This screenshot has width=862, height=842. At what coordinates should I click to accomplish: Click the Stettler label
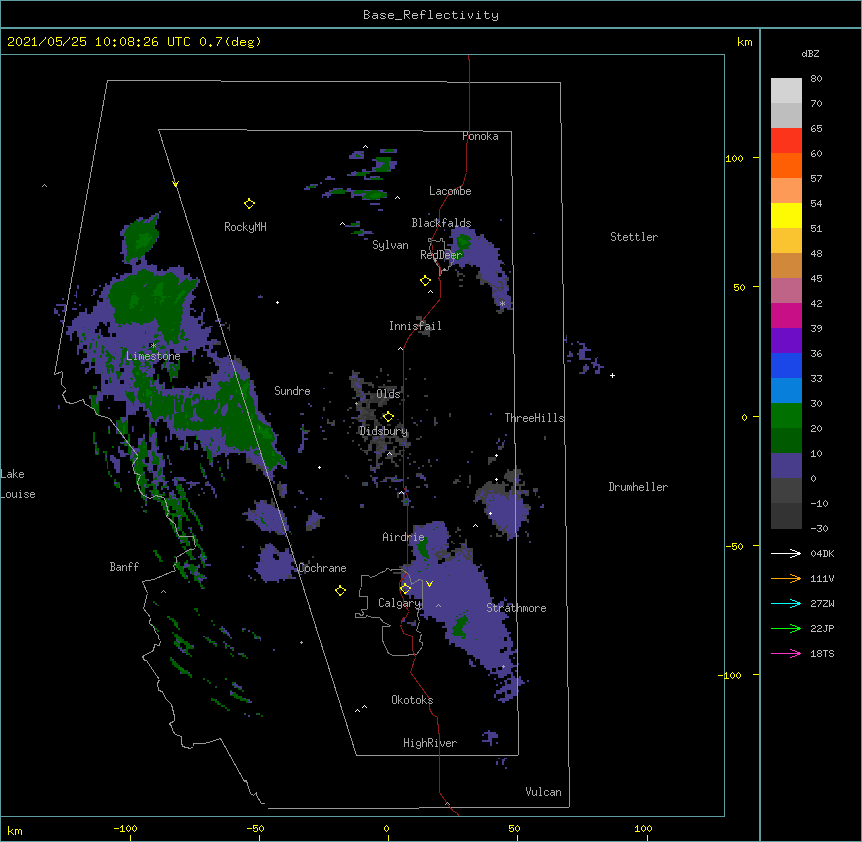point(634,237)
